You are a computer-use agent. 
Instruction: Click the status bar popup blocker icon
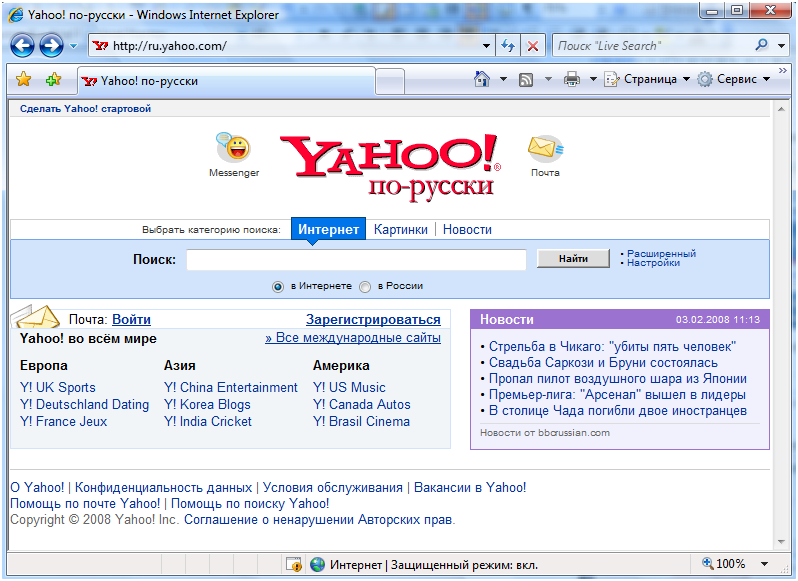[x=294, y=564]
